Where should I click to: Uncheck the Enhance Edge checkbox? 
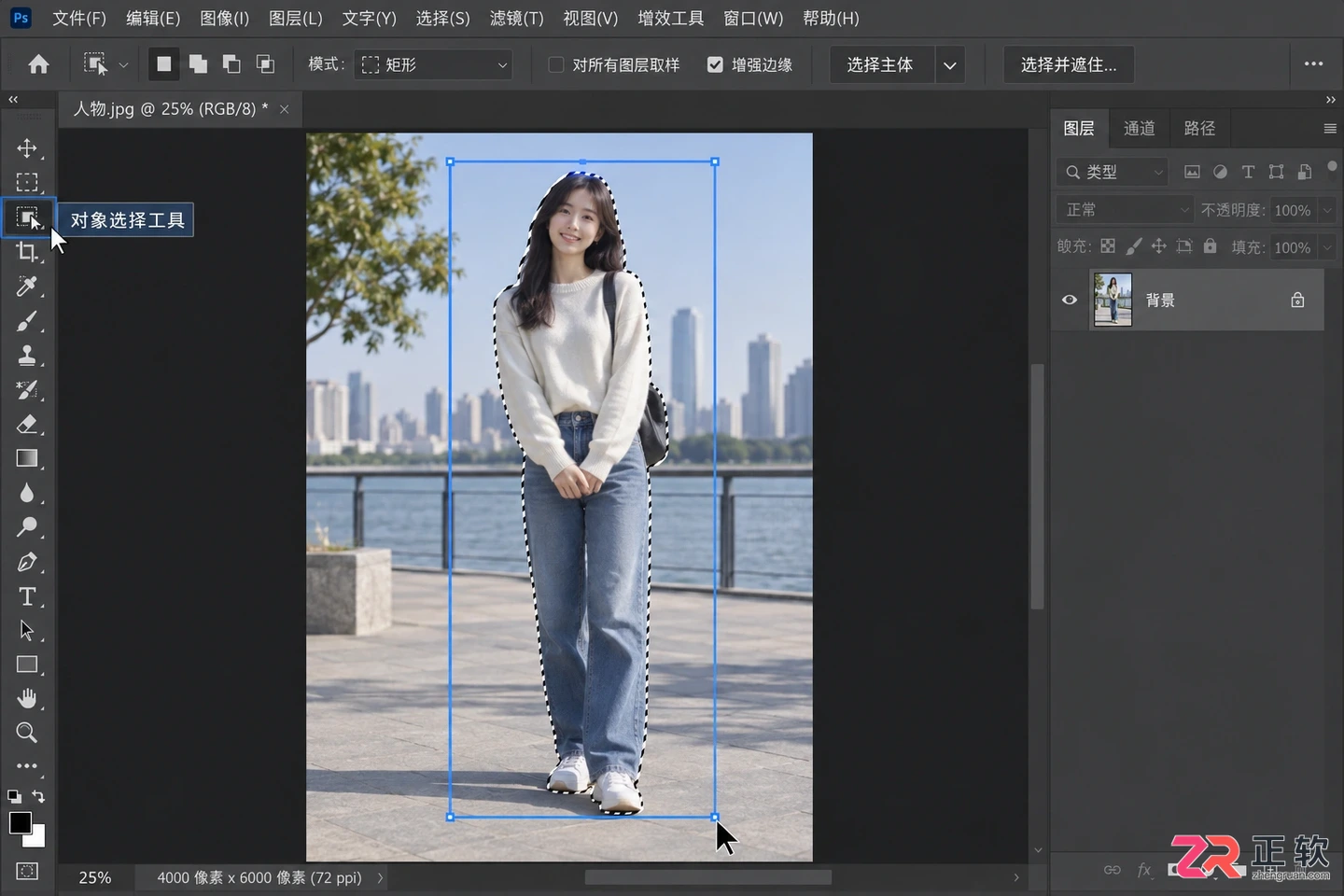pyautogui.click(x=715, y=64)
